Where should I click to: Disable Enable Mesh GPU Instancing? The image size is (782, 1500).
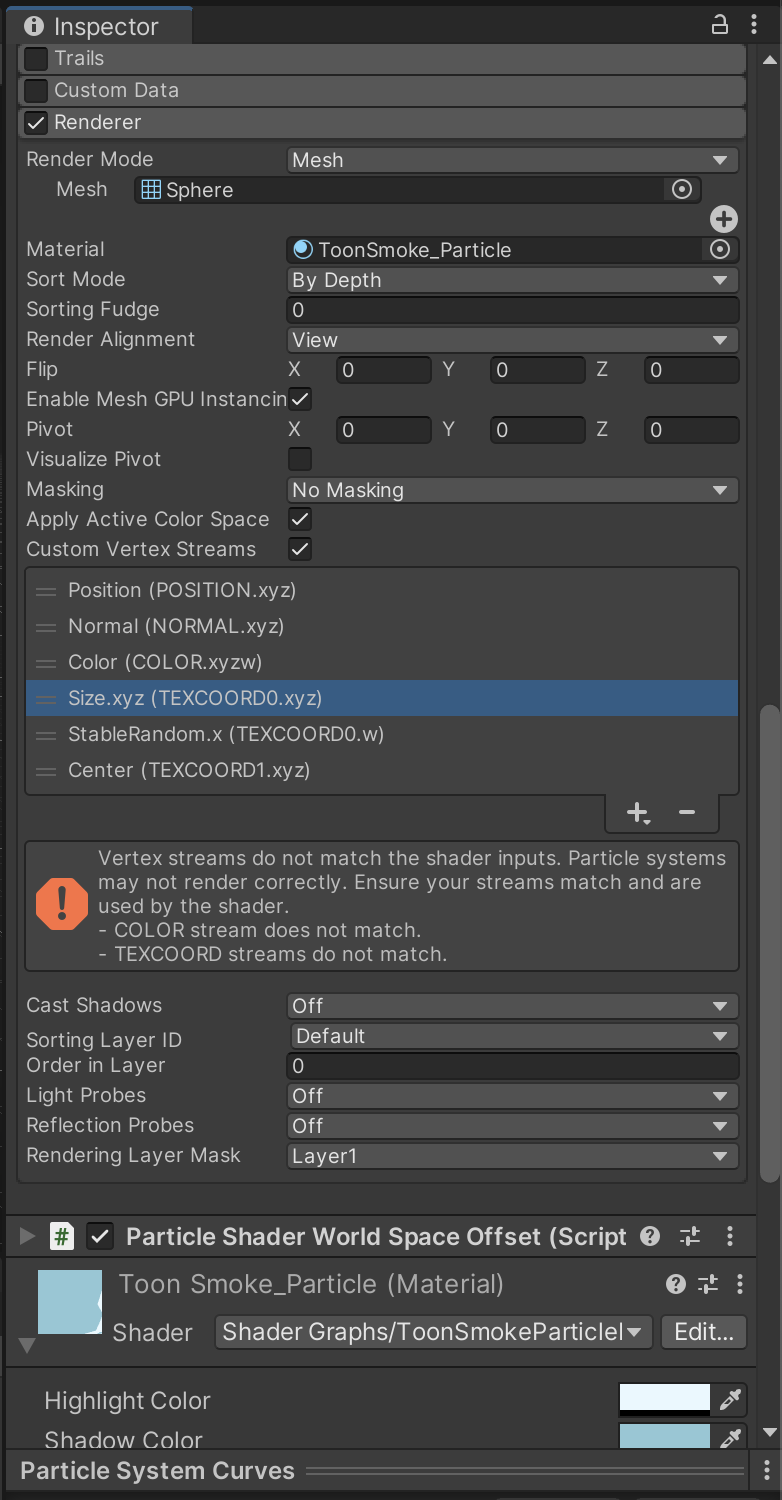point(299,398)
